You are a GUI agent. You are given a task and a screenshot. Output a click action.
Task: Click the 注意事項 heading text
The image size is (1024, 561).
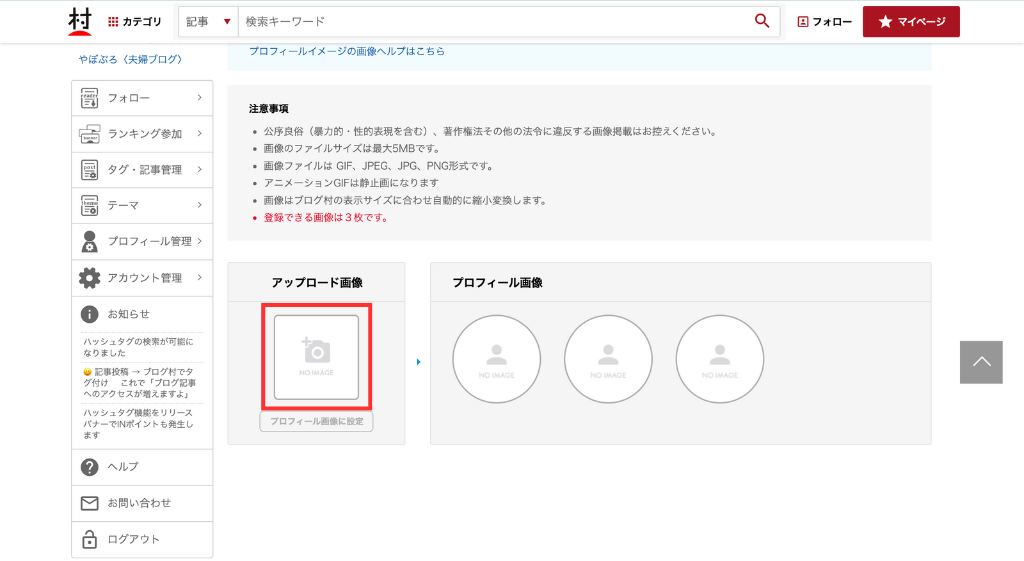268,108
